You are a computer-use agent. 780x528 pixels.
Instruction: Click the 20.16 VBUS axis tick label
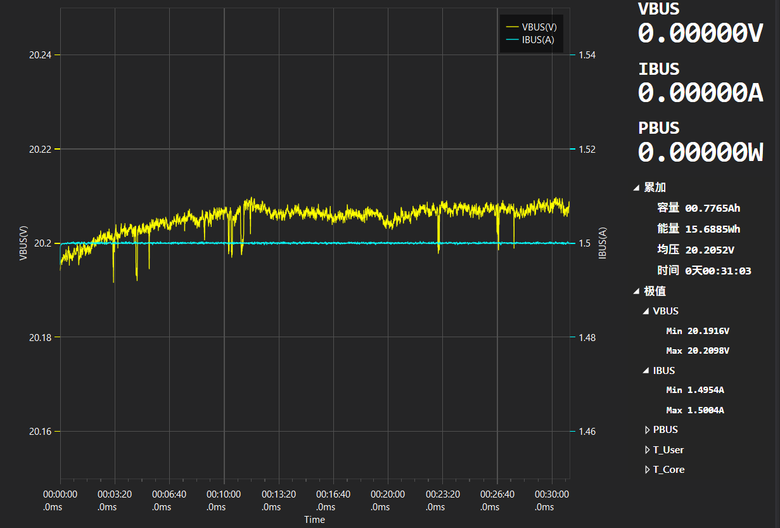pyautogui.click(x=40, y=432)
